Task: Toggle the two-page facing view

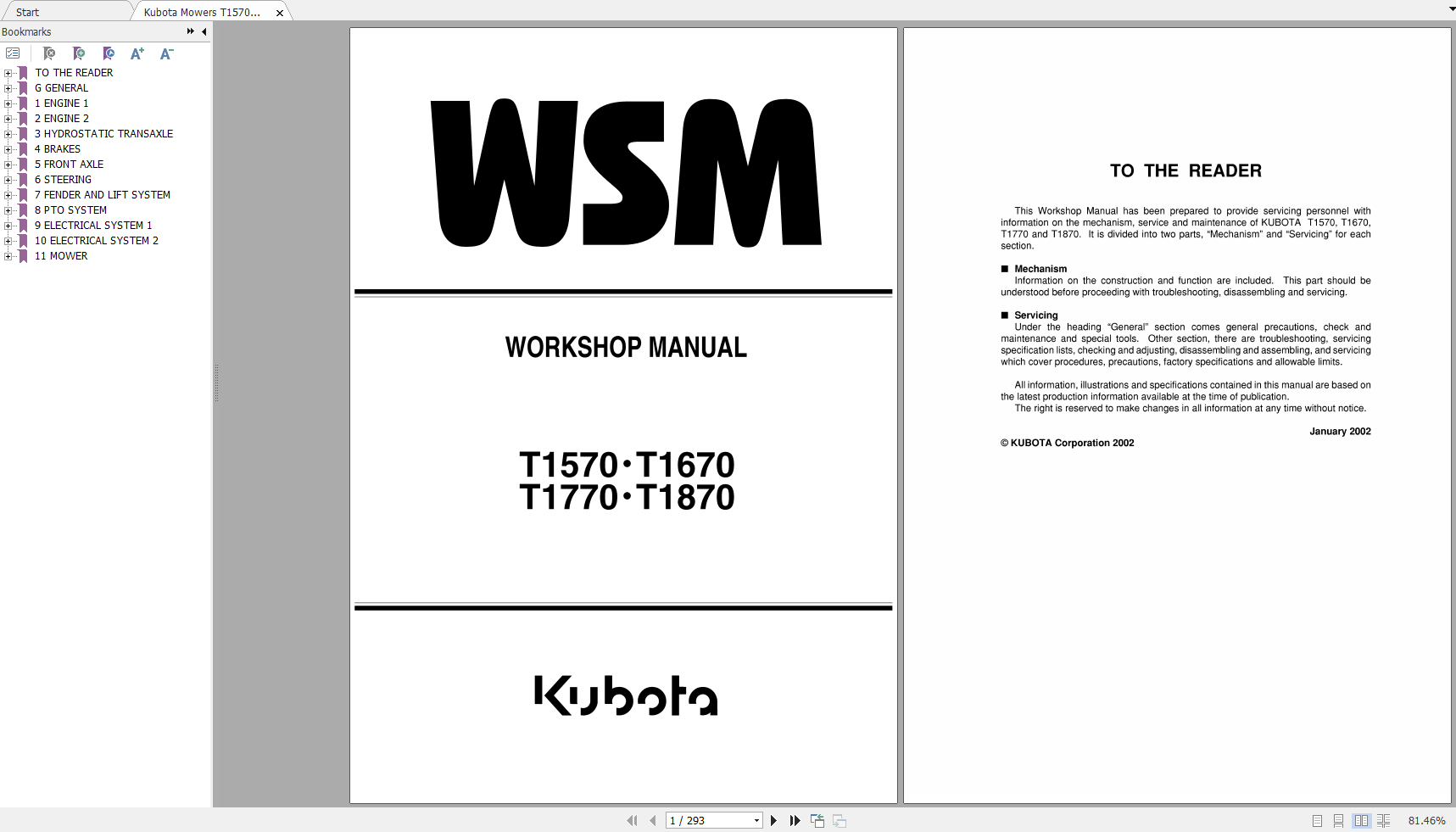Action: [x=1361, y=820]
